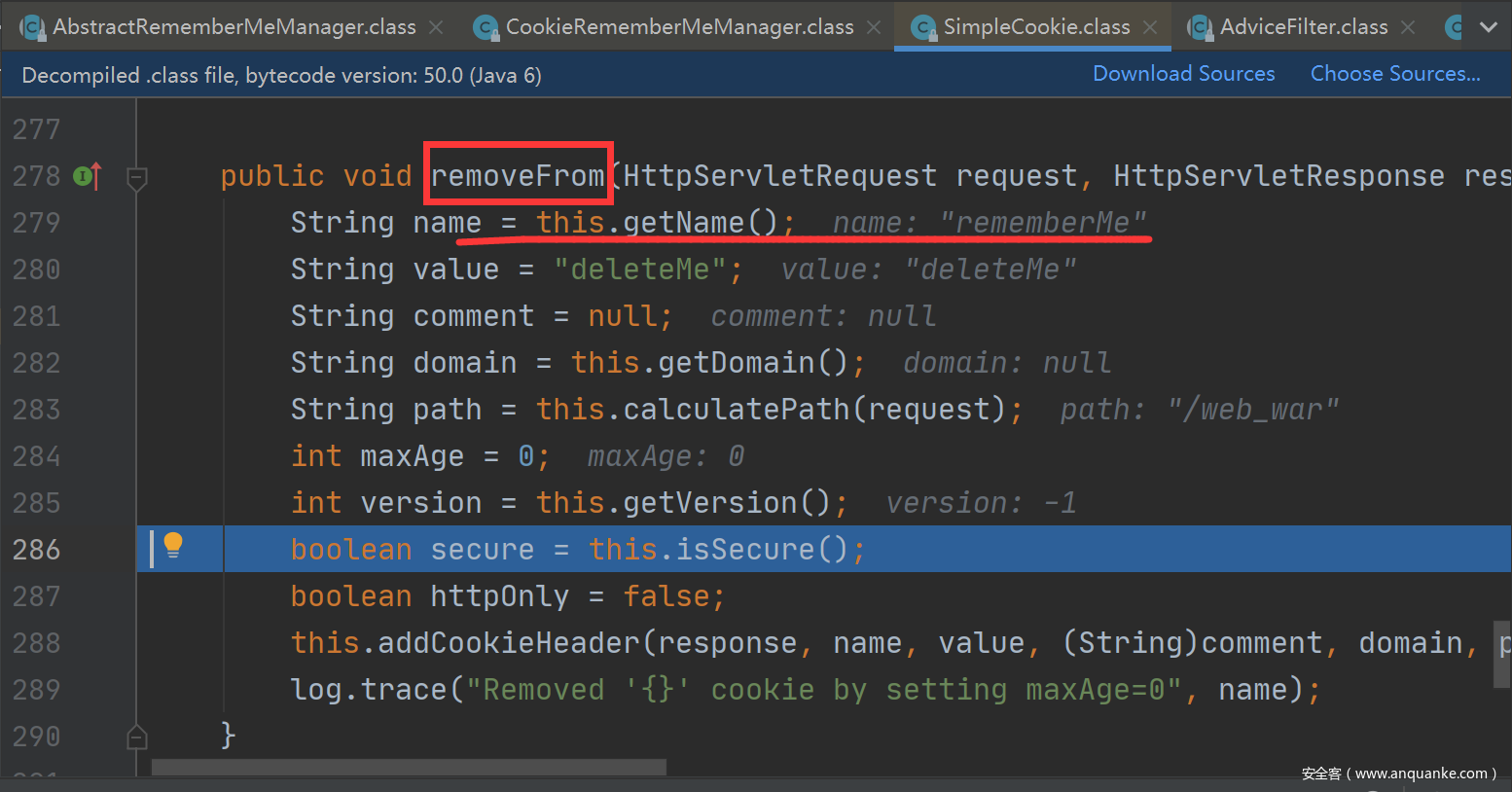Click line number 280 in the gutter
The width and height of the screenshot is (1512, 792).
(x=37, y=270)
